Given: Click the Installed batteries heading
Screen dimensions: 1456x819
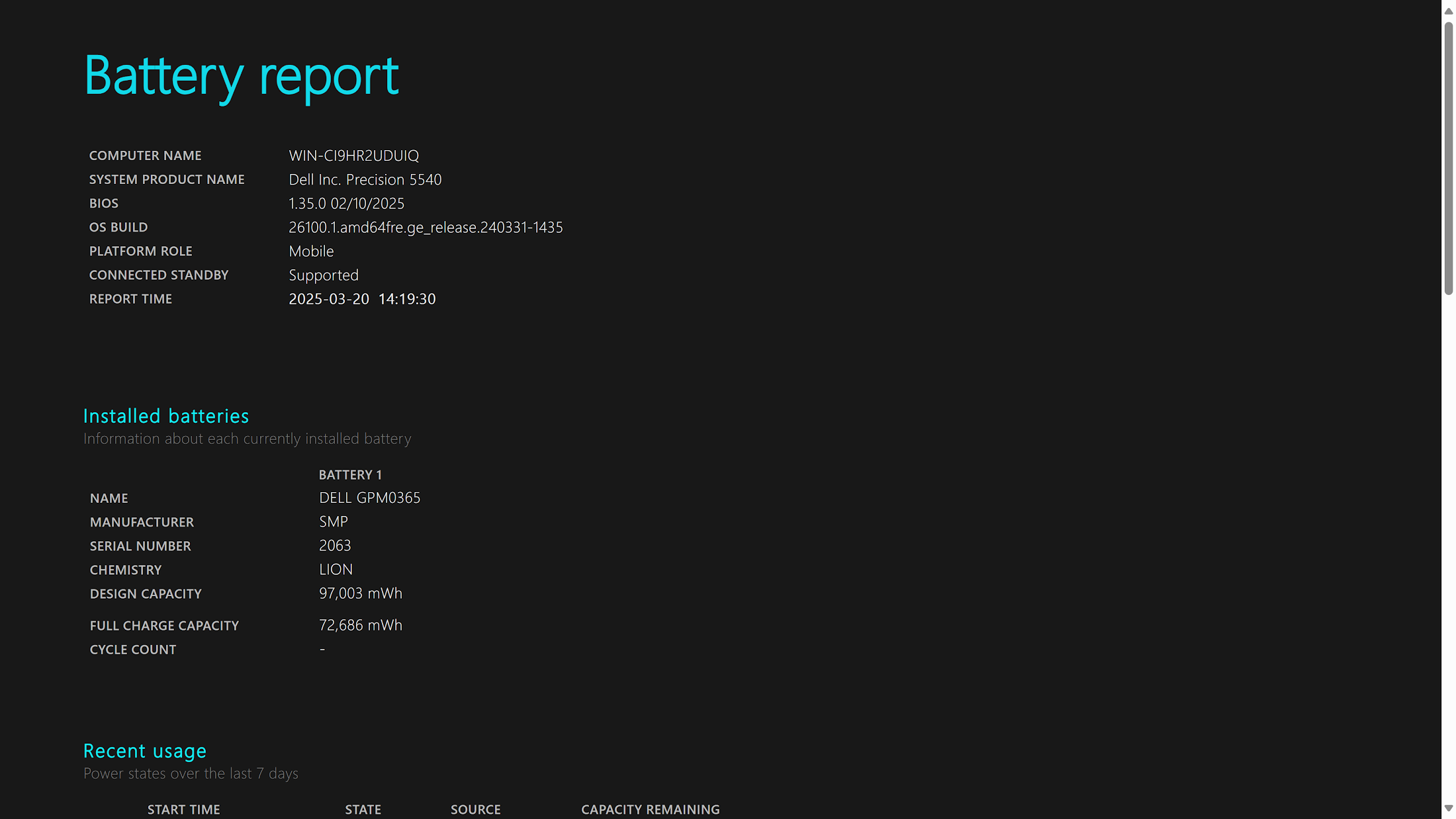Looking at the screenshot, I should (x=166, y=415).
